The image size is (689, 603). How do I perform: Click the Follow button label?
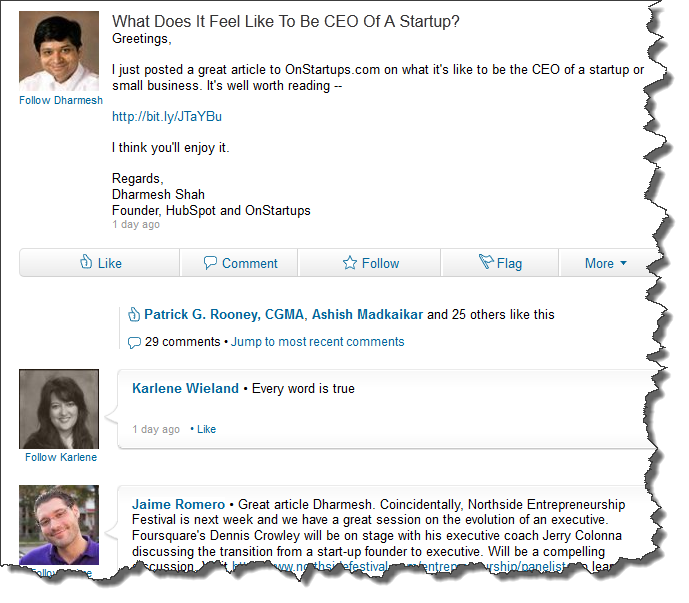(381, 263)
